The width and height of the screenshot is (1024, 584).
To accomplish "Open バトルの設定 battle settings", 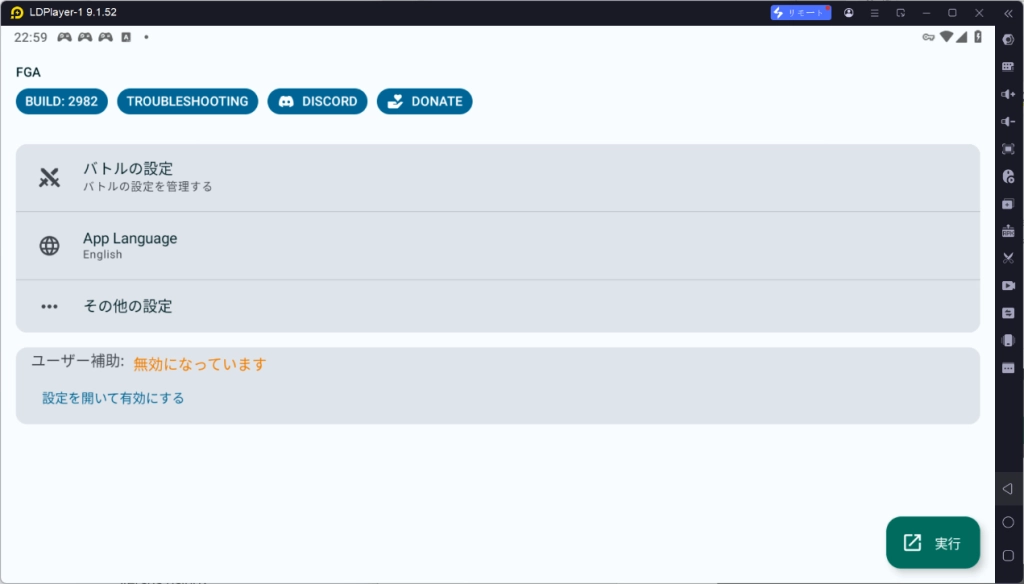I will pyautogui.click(x=498, y=178).
